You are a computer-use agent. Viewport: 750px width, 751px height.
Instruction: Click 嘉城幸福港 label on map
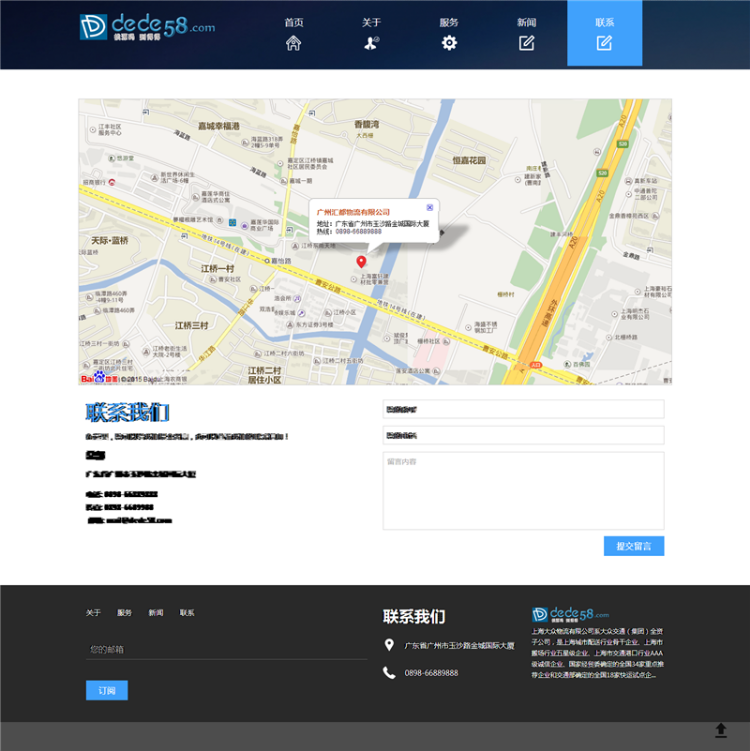click(219, 126)
